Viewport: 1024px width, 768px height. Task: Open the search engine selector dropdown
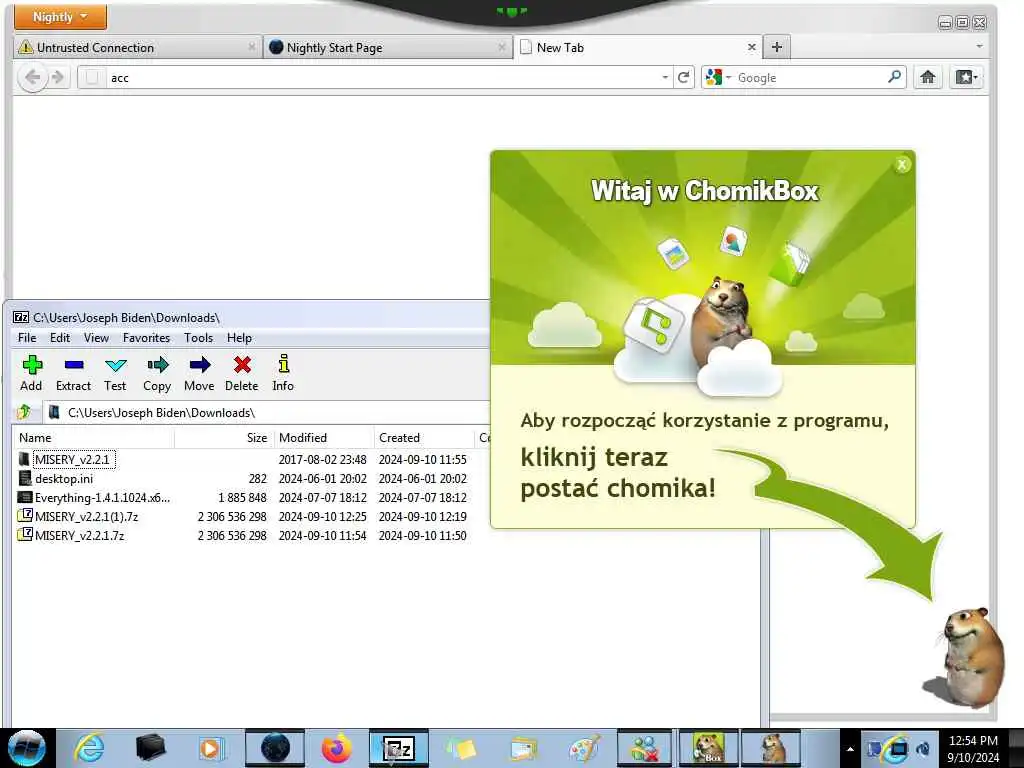point(719,78)
